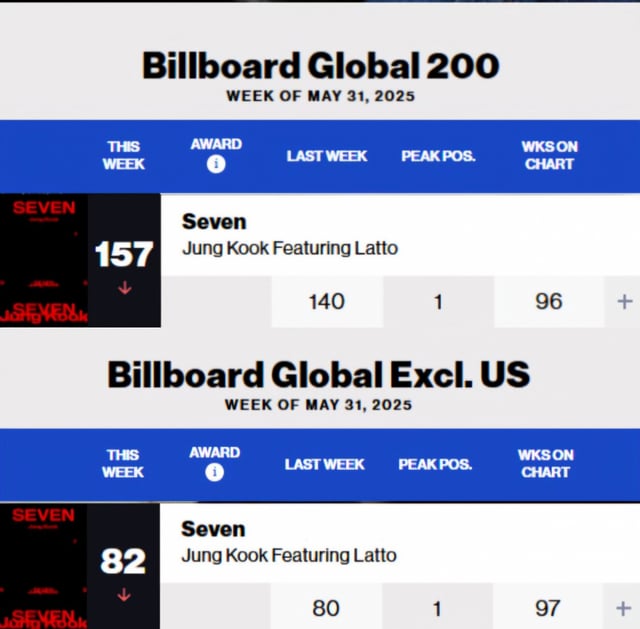This screenshot has width=640, height=629.
Task: Expand Seven entry details on Global 200 chart
Action: 624,302
